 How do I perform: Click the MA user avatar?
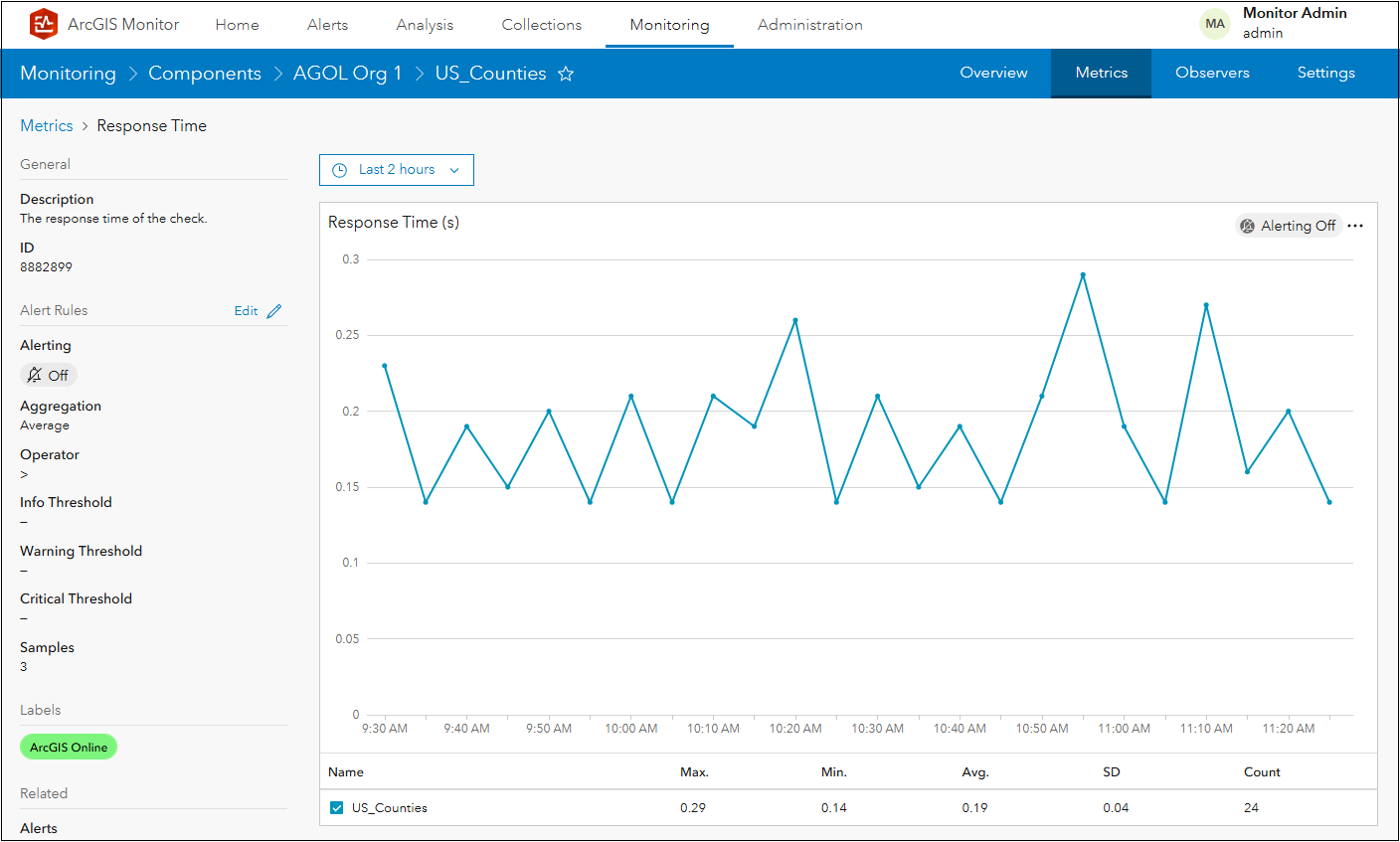[1215, 24]
